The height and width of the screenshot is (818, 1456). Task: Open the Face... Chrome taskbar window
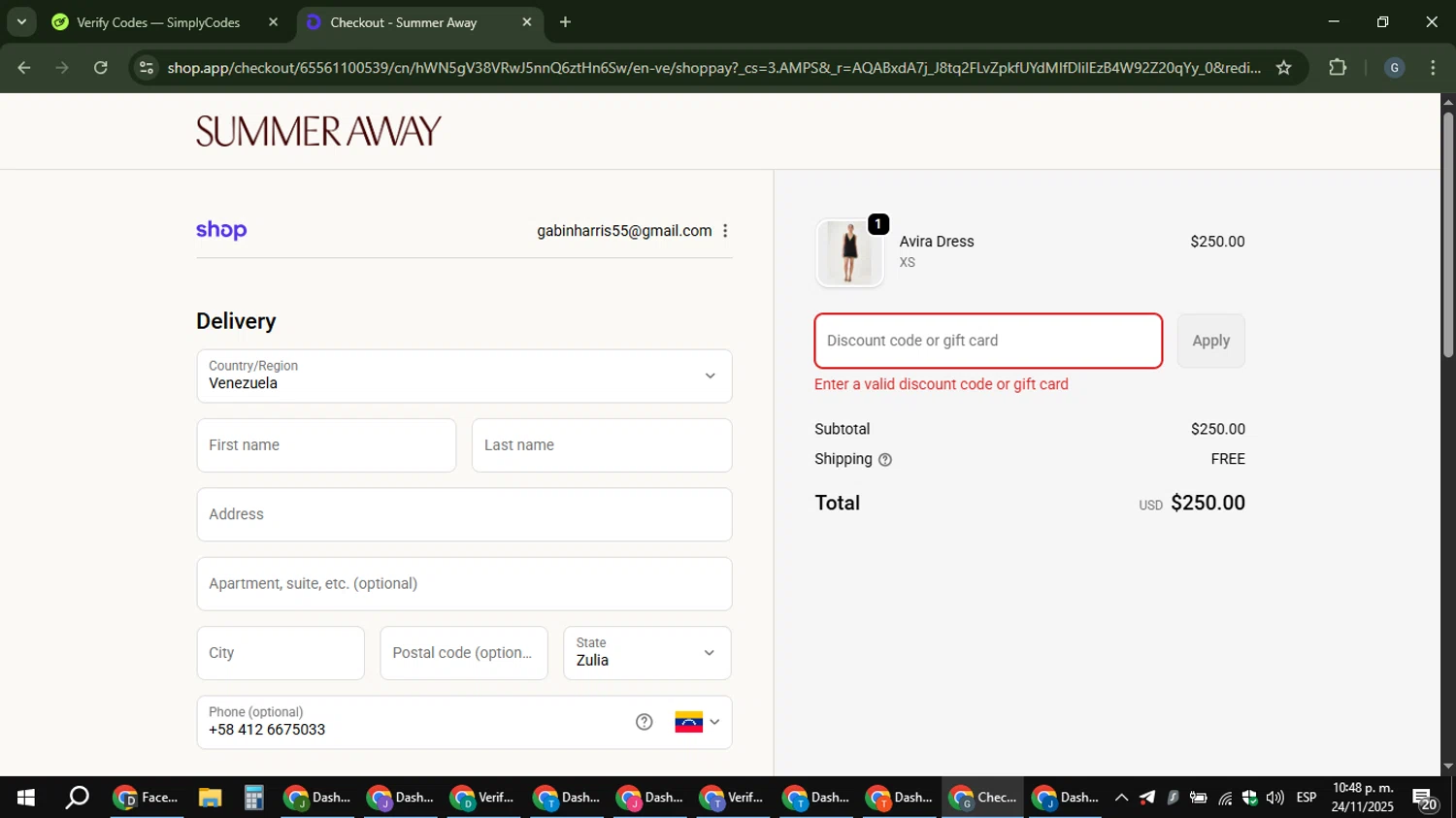click(x=147, y=798)
